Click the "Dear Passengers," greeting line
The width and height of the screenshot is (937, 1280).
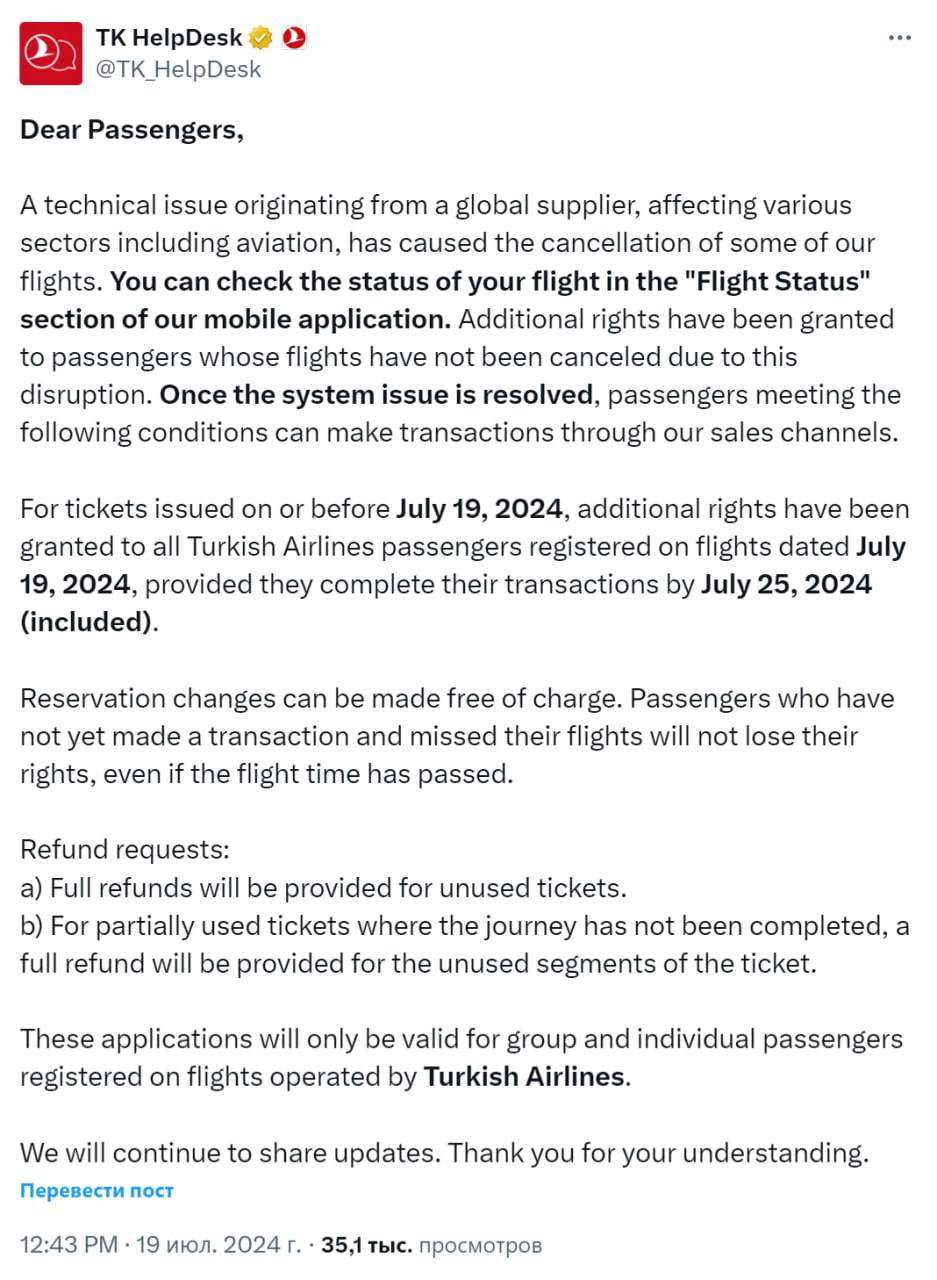click(x=132, y=130)
